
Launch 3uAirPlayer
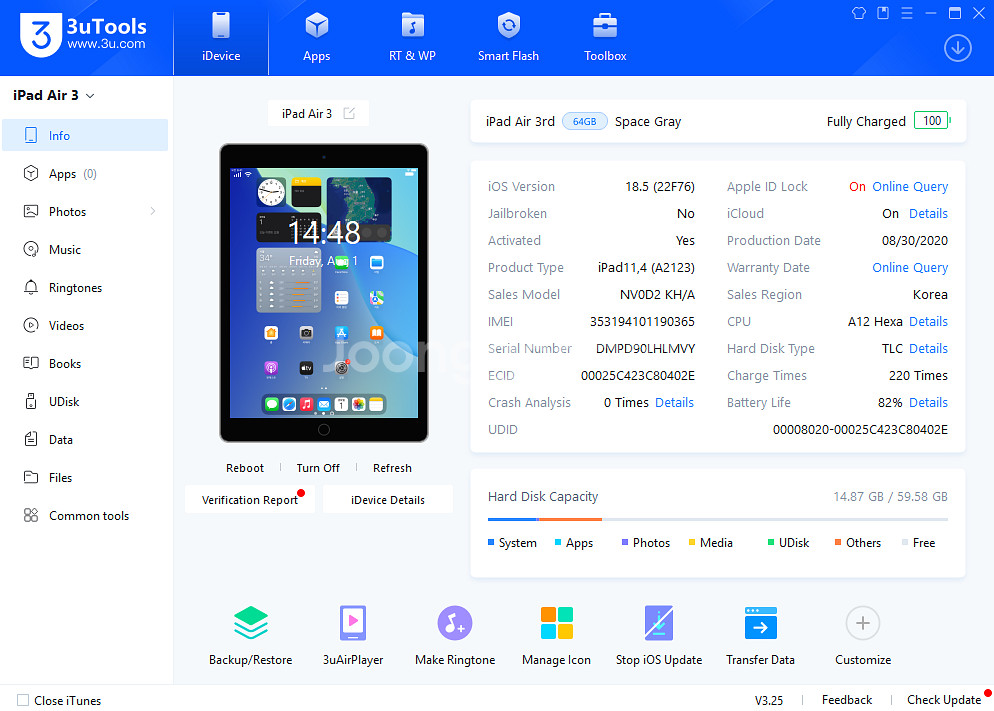[x=352, y=635]
